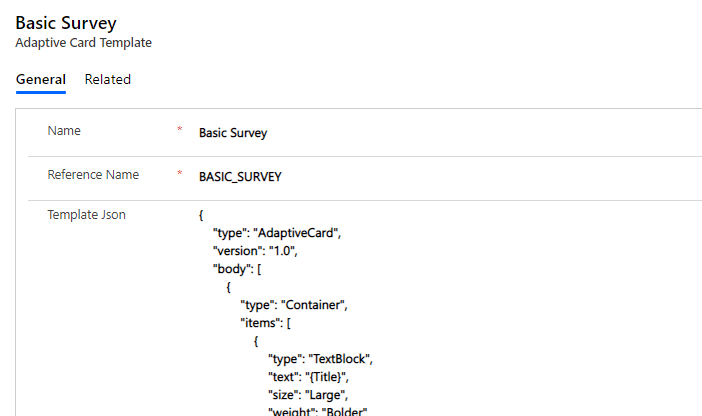Click the required asterisk beside Reference Name
This screenshot has height=416, width=702.
click(180, 175)
